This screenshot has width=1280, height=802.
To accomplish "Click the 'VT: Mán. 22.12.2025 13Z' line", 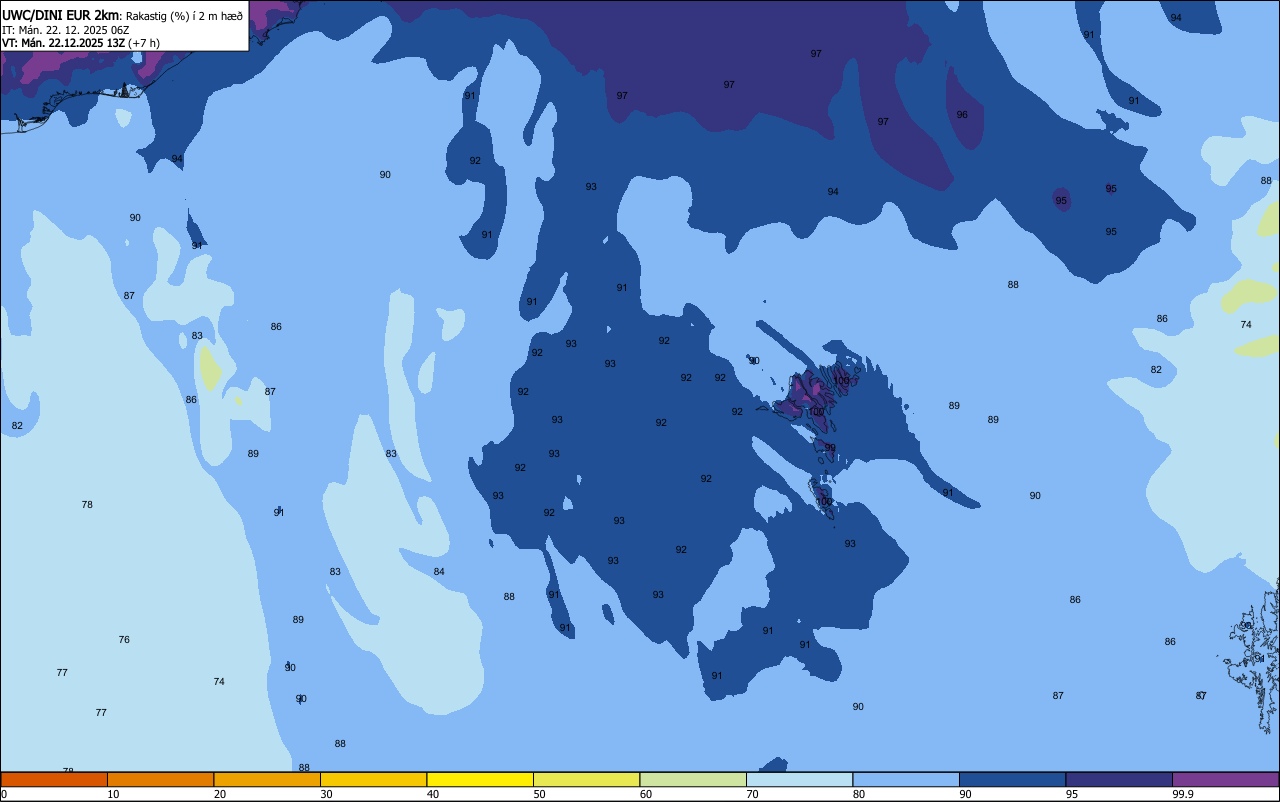I will [x=63, y=43].
